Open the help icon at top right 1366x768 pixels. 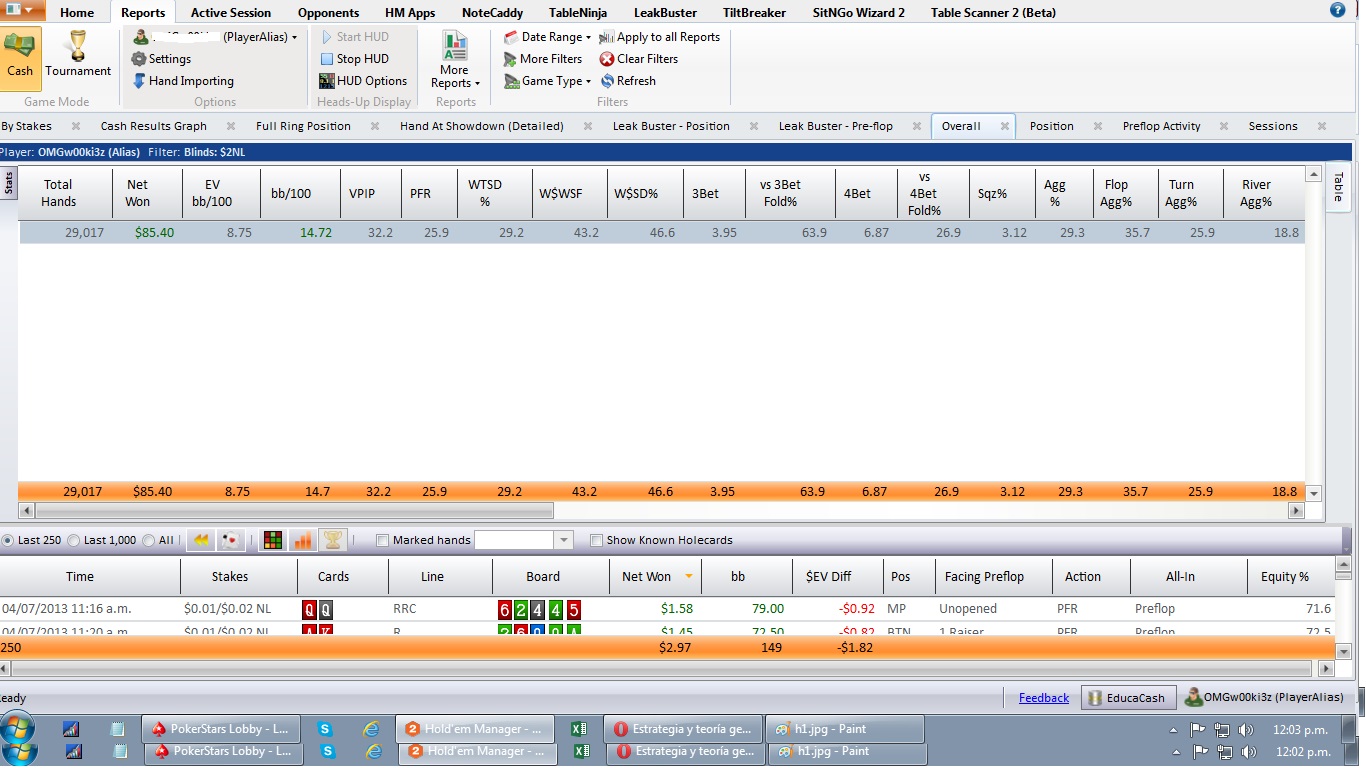(x=1338, y=10)
